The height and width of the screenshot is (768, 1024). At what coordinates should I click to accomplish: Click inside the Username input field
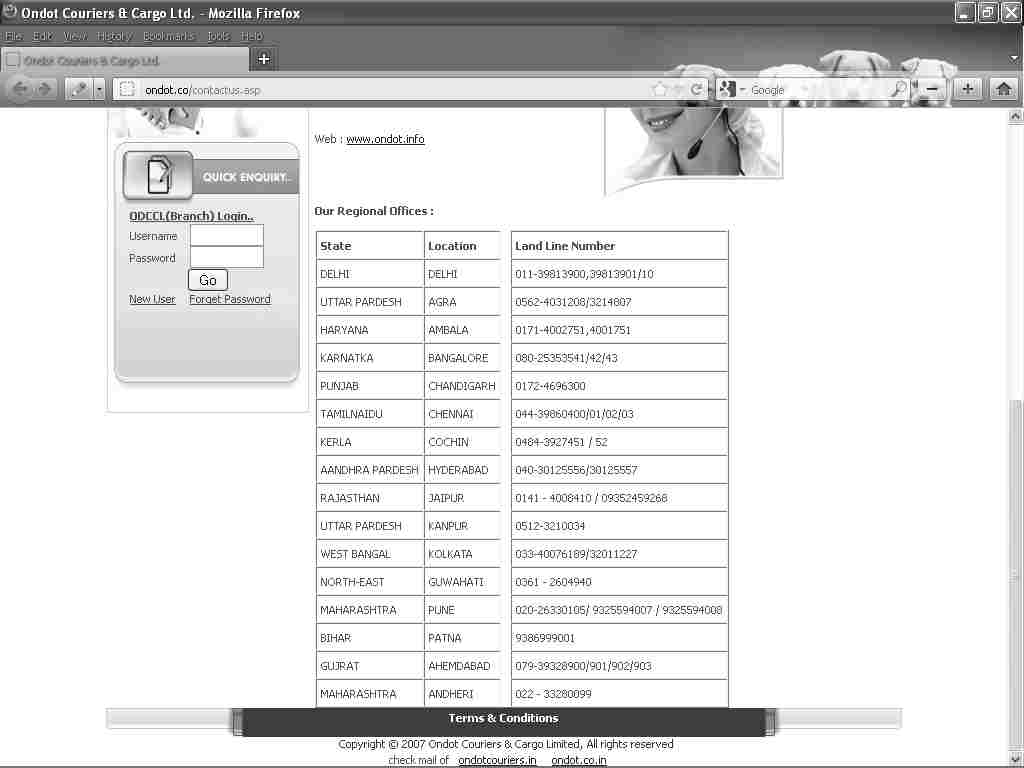tap(227, 236)
